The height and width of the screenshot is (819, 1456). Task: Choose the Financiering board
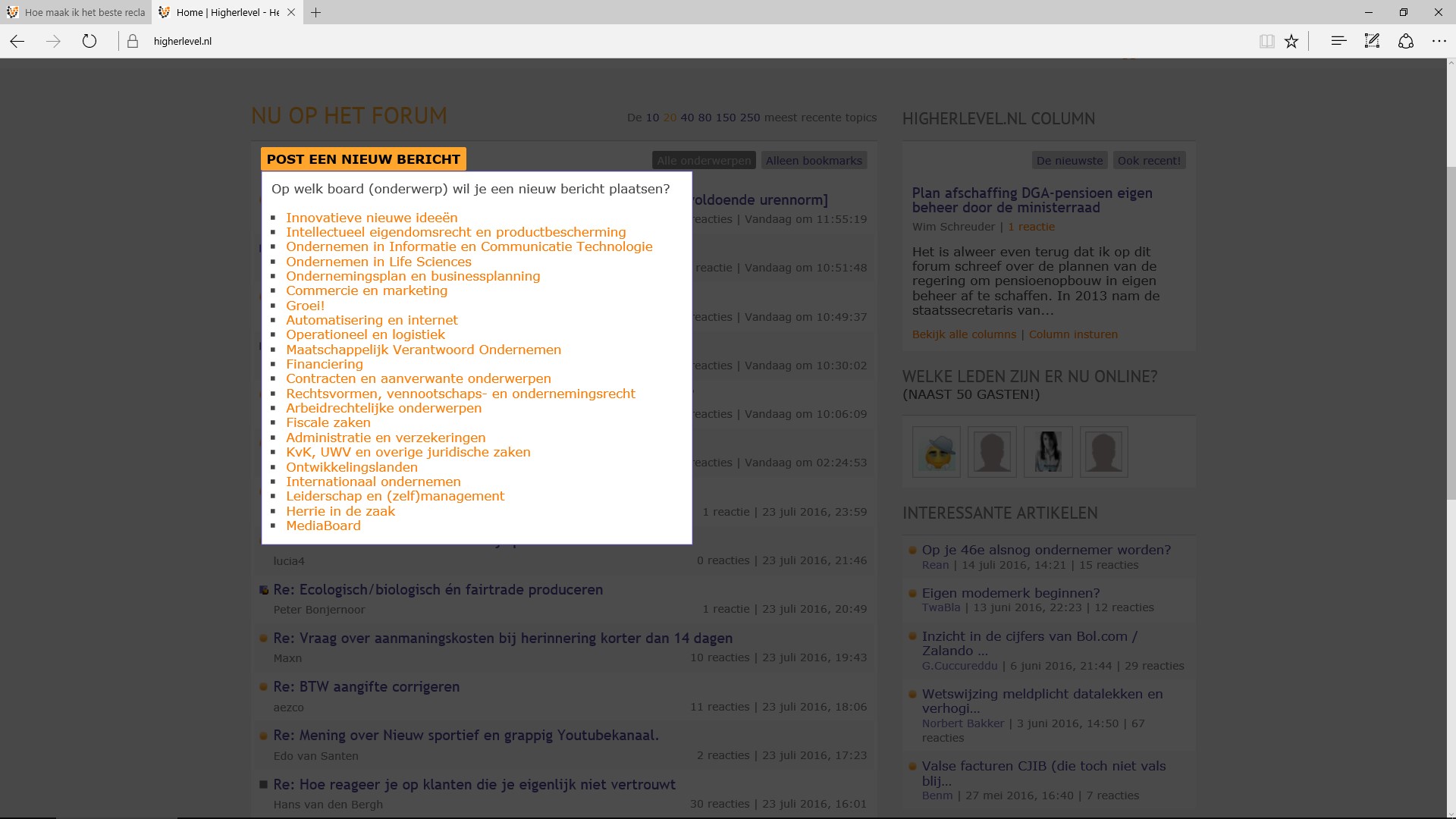pos(324,364)
